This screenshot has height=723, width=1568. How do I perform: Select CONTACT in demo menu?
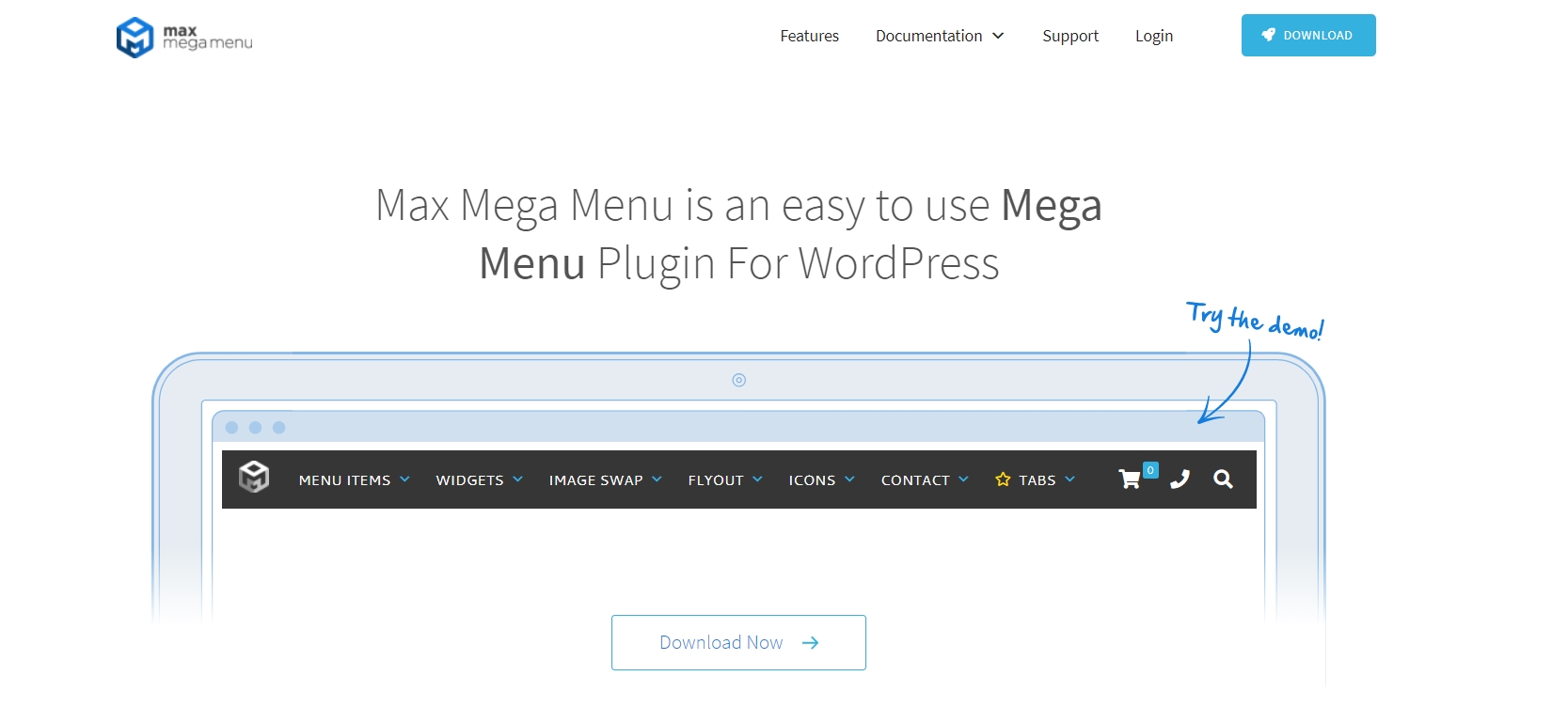[x=915, y=480]
